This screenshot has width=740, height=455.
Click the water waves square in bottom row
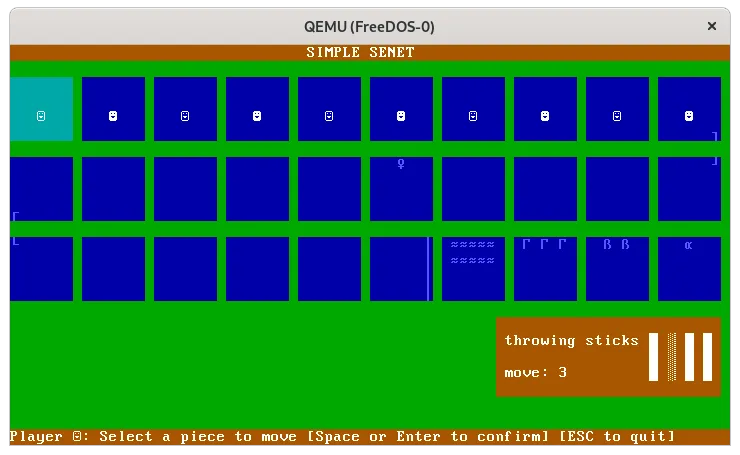pyautogui.click(x=473, y=269)
